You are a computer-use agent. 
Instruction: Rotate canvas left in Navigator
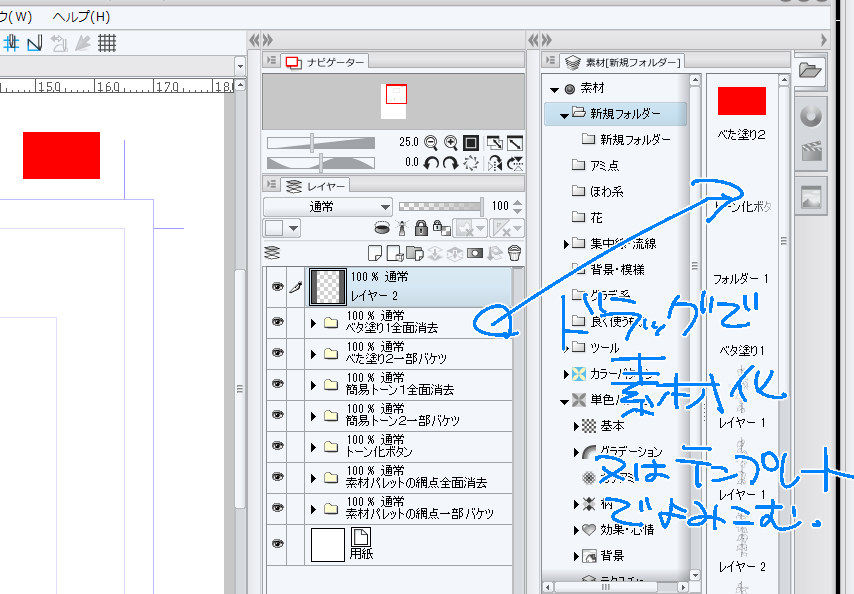coord(432,163)
